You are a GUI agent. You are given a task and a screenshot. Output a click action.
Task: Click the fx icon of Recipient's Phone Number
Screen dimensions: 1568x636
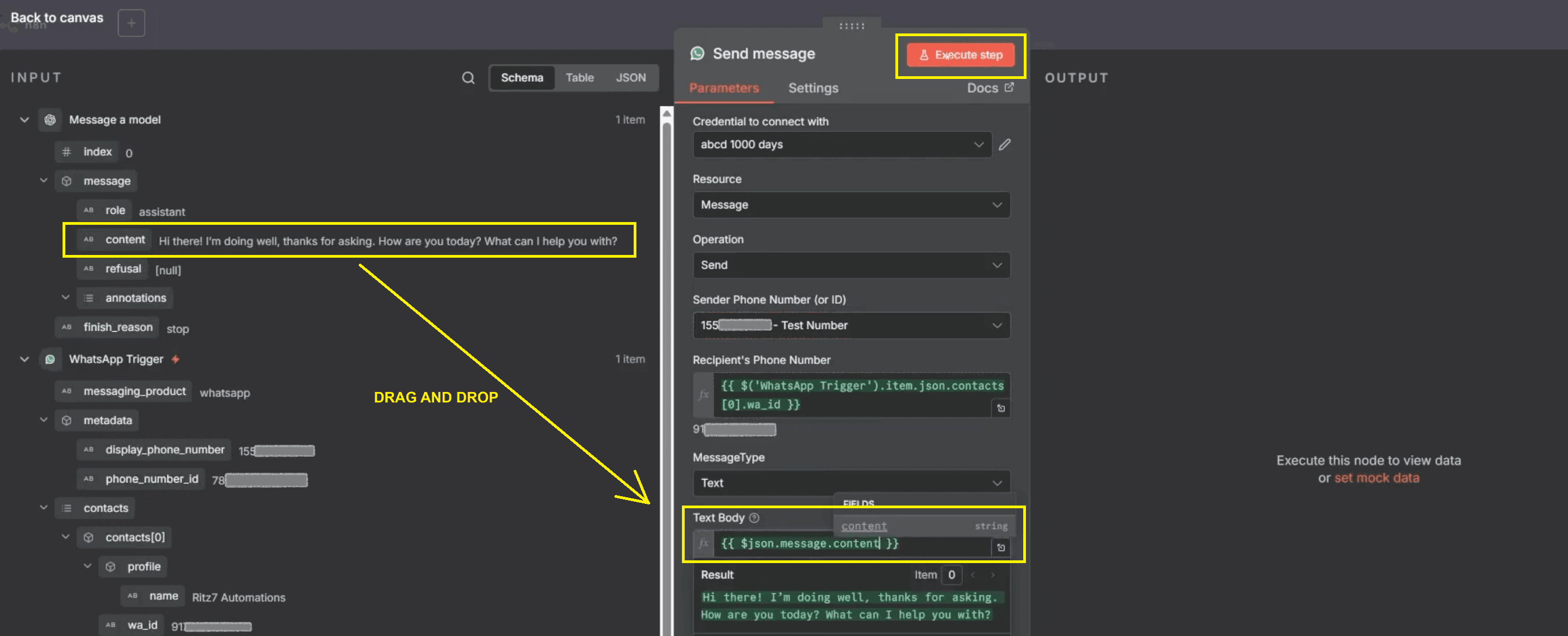pyautogui.click(x=703, y=395)
